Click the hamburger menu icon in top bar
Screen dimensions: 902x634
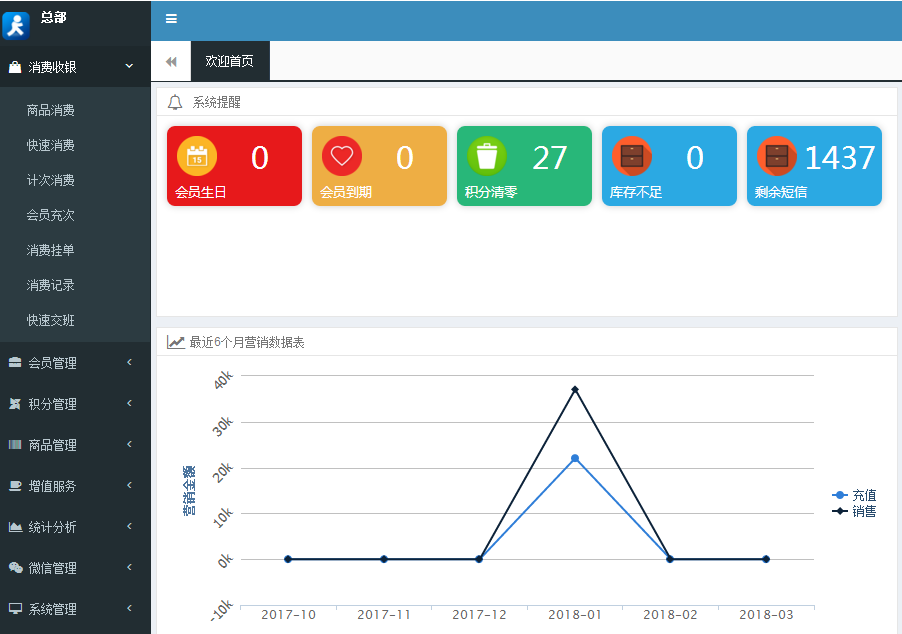click(x=171, y=19)
